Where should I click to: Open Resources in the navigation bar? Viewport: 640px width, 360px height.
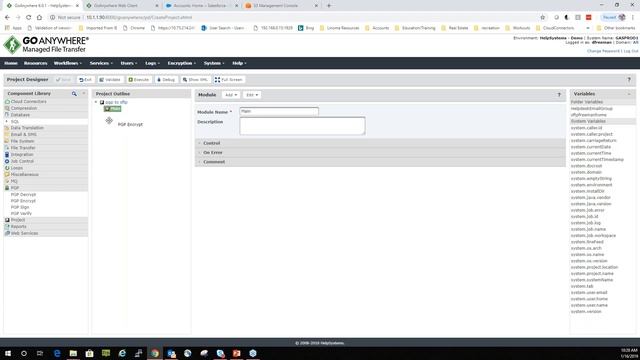[x=36, y=63]
